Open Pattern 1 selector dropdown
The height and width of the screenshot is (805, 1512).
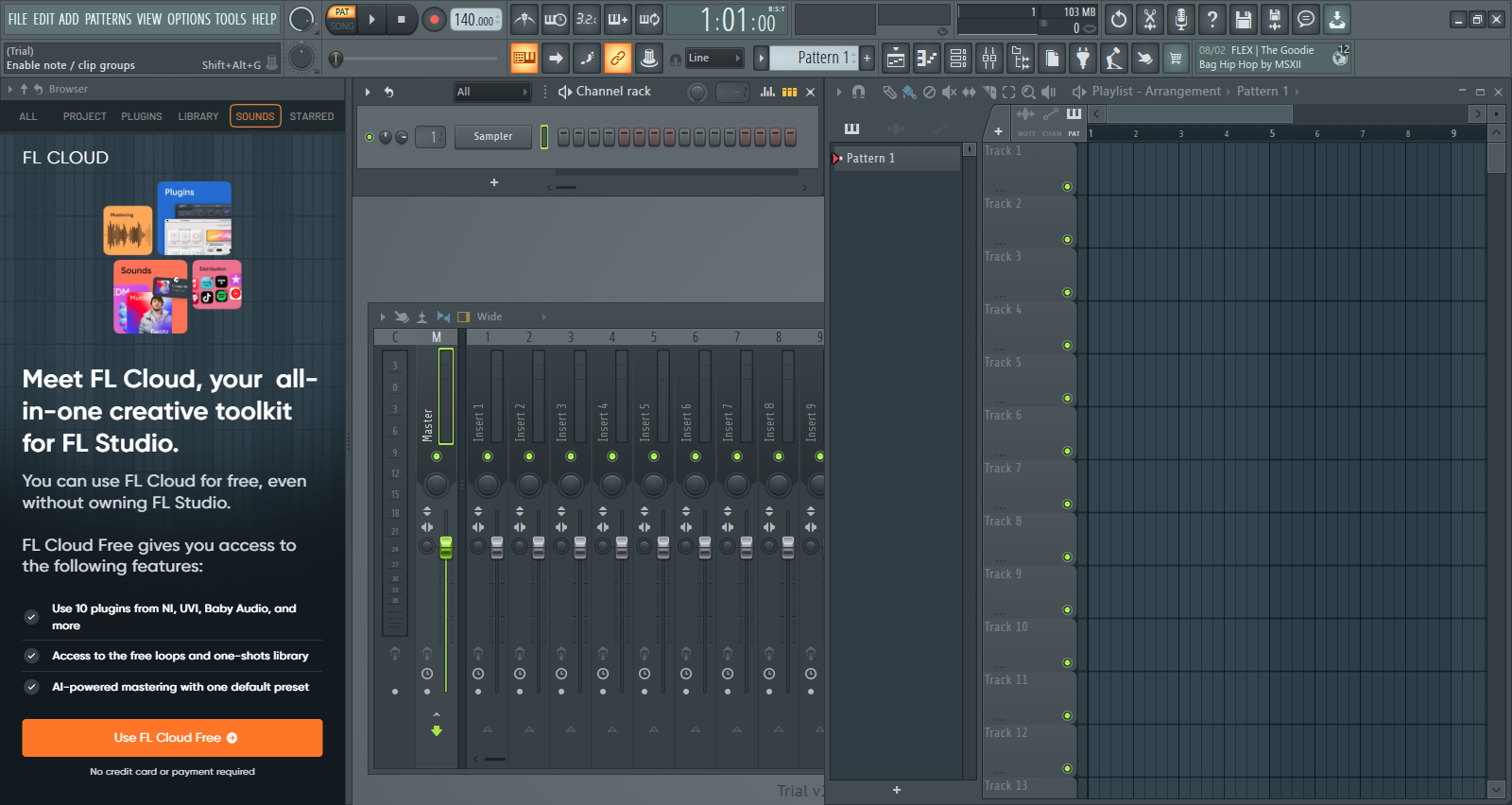pyautogui.click(x=814, y=58)
